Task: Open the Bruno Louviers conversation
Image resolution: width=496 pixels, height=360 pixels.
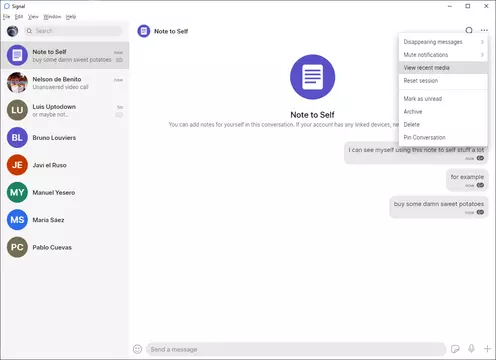Action: click(65, 137)
